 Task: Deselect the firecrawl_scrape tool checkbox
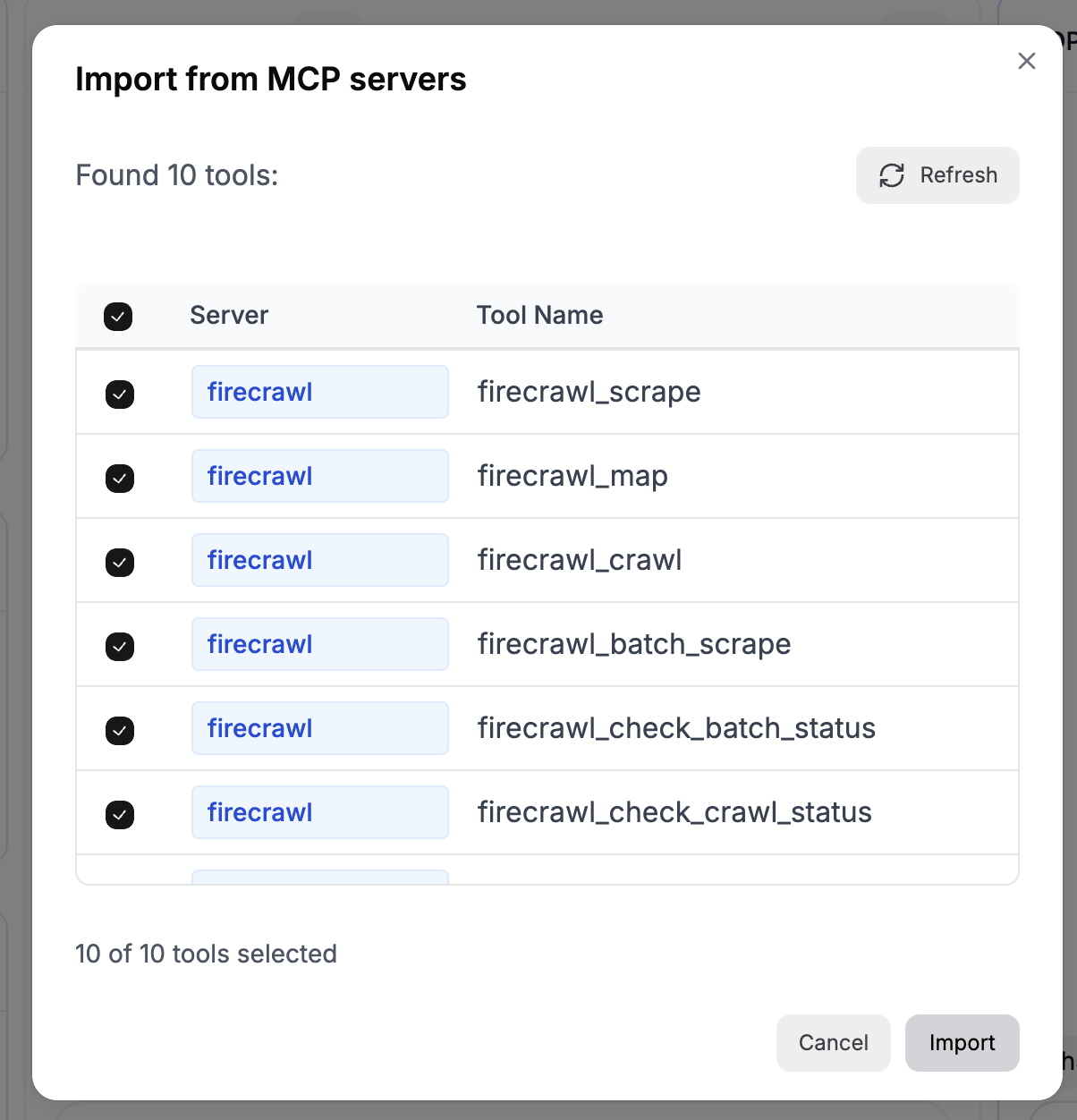[120, 394]
